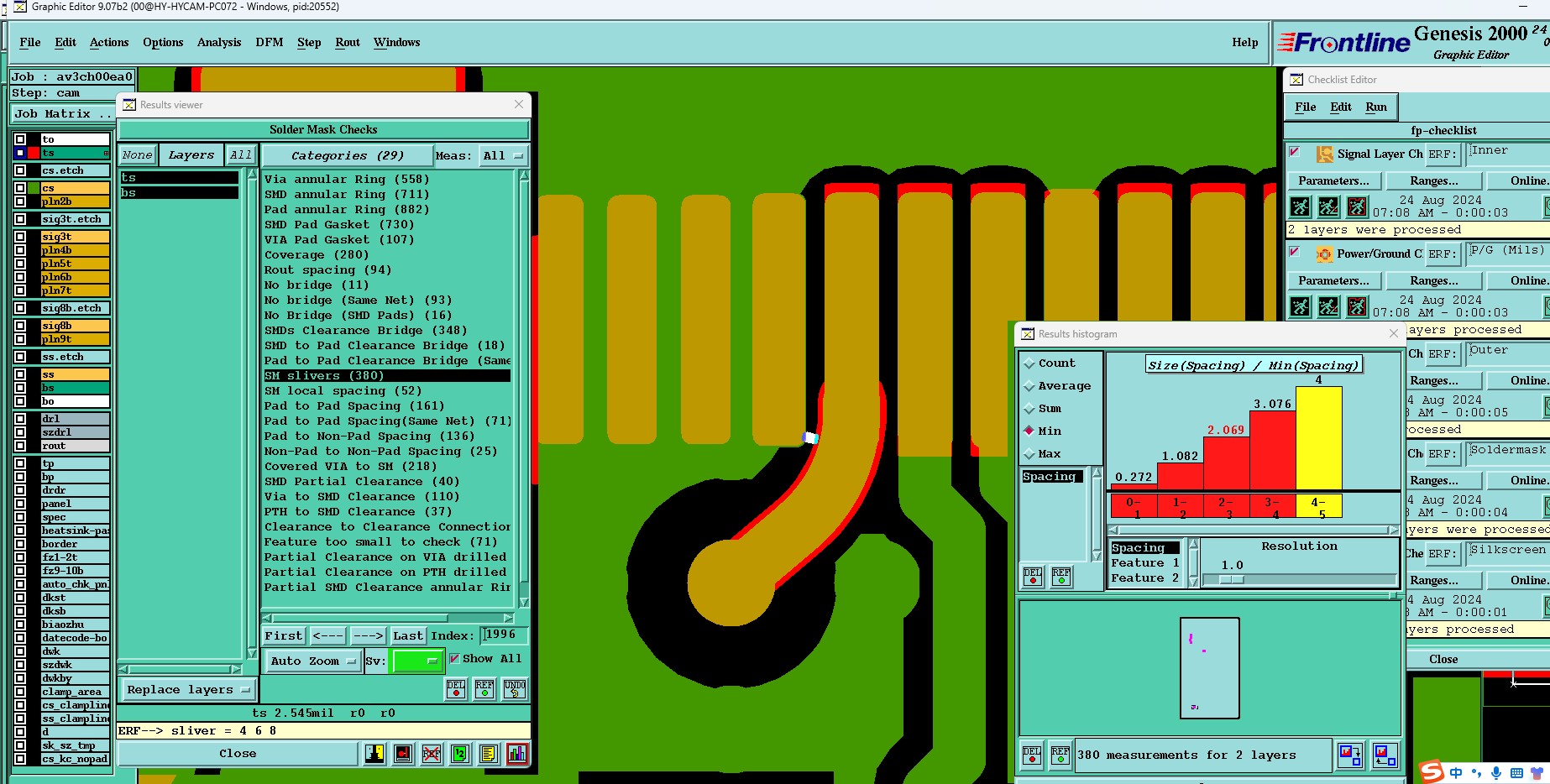The width and height of the screenshot is (1550, 784).
Task: Open the green Sv color dropdown
Action: point(417,661)
